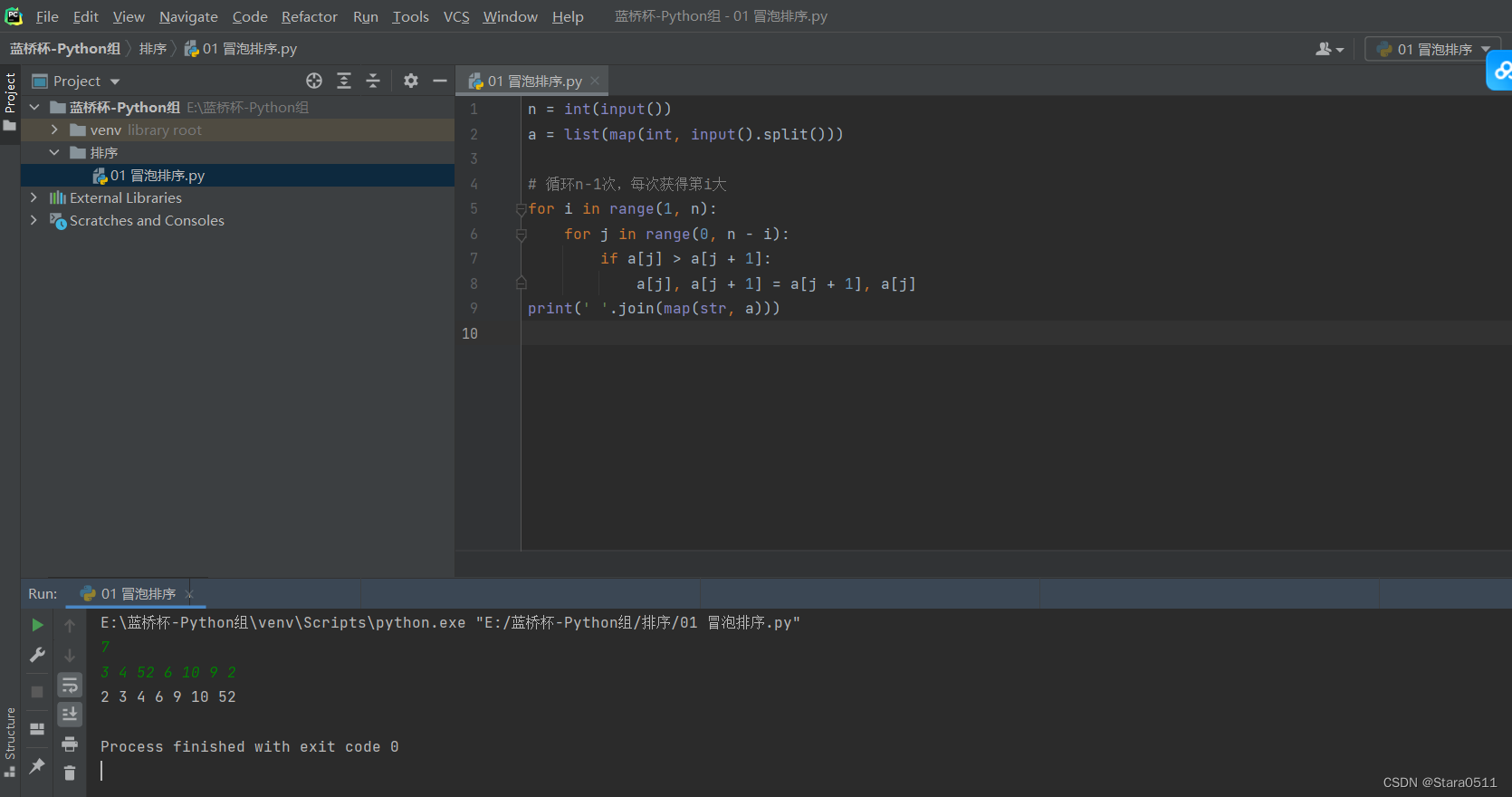
Task: Open the run configuration dropdown 01 冒泡排序
Action: (1432, 49)
